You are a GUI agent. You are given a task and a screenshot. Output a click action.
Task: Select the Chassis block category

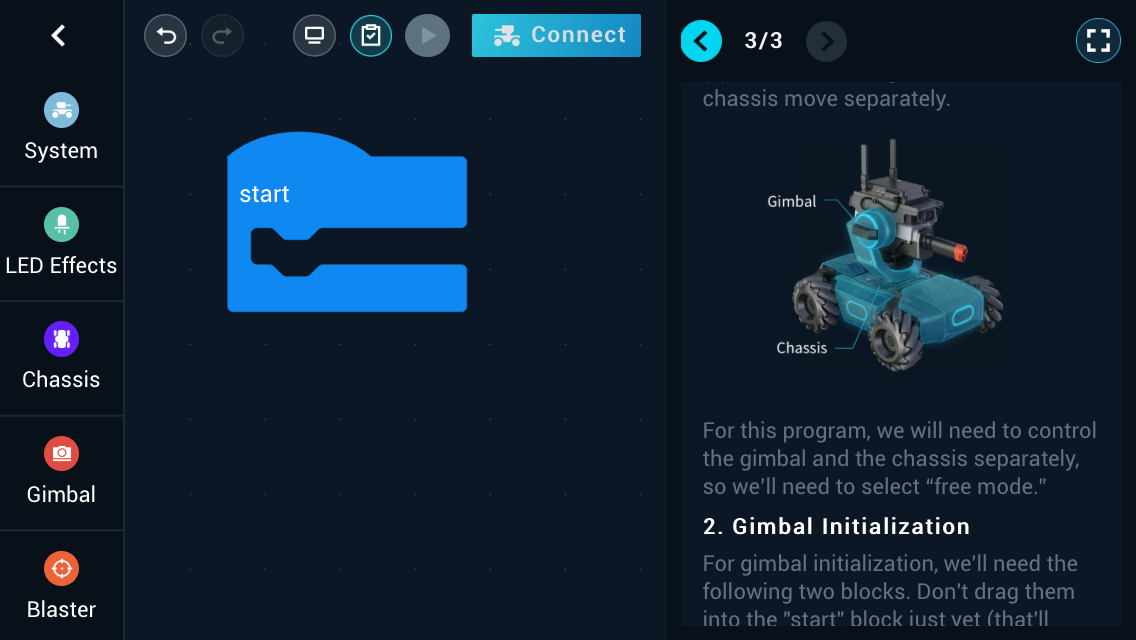(62, 357)
